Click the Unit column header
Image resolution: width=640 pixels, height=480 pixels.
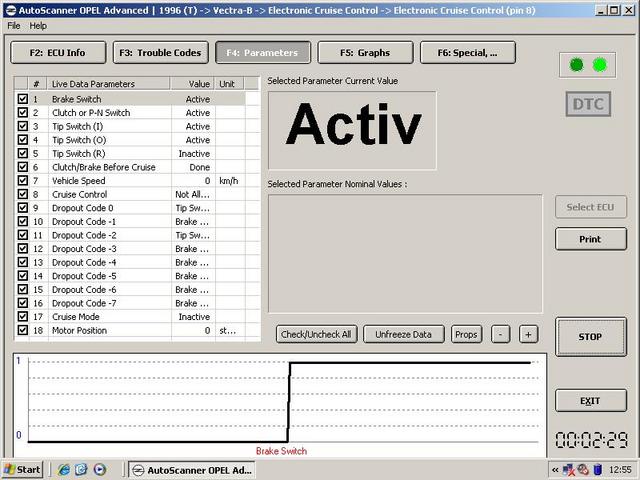pyautogui.click(x=229, y=84)
